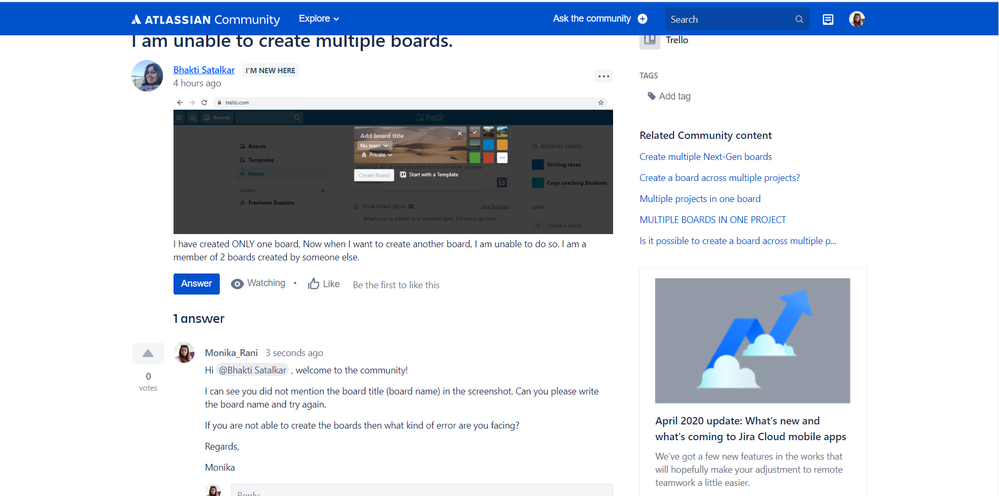This screenshot has height=496, width=999.
Task: Open 'Create a board across multiple projects?' link
Action: (x=720, y=178)
